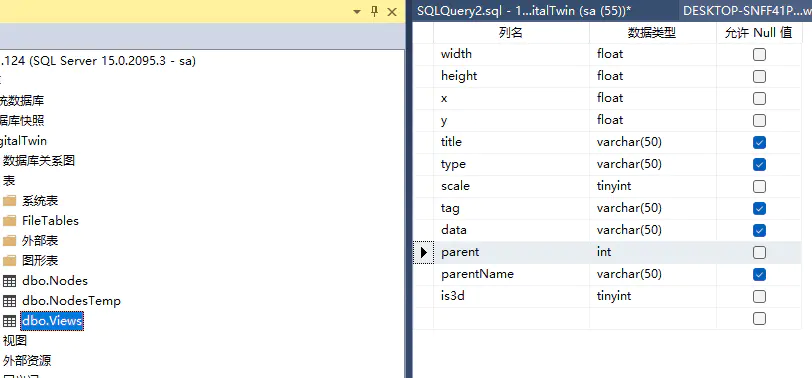The height and width of the screenshot is (378, 812).
Task: Switch to the SQLQuery2.sql tab
Action: 524,11
